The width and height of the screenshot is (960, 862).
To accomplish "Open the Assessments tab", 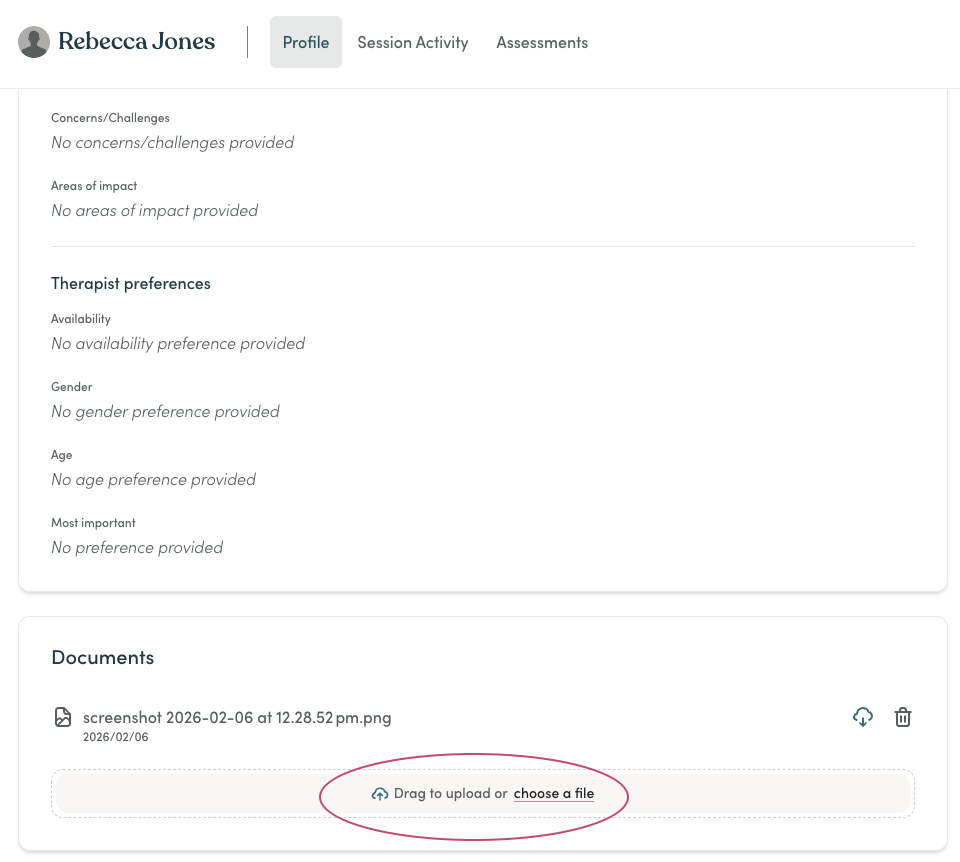I will (x=542, y=42).
